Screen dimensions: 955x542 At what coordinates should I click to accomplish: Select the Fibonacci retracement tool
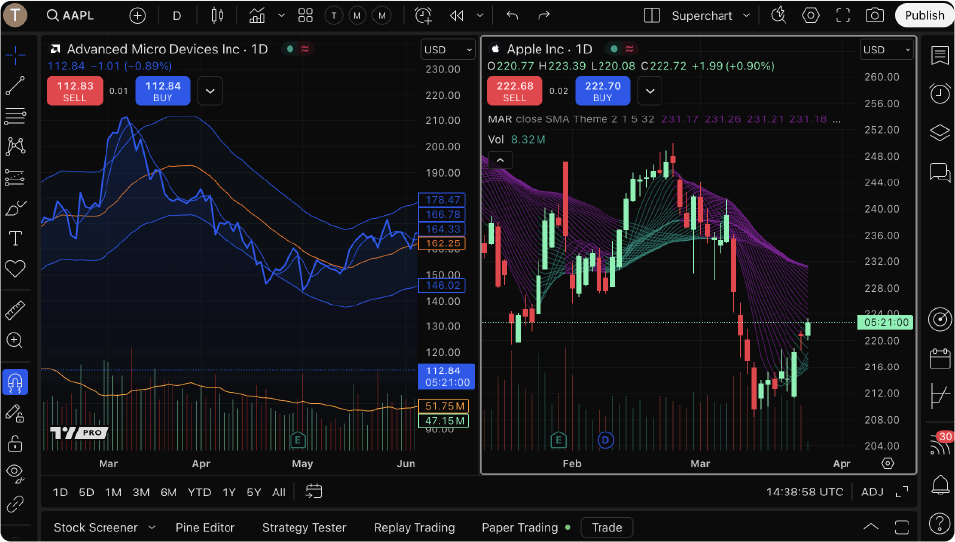pyautogui.click(x=15, y=116)
